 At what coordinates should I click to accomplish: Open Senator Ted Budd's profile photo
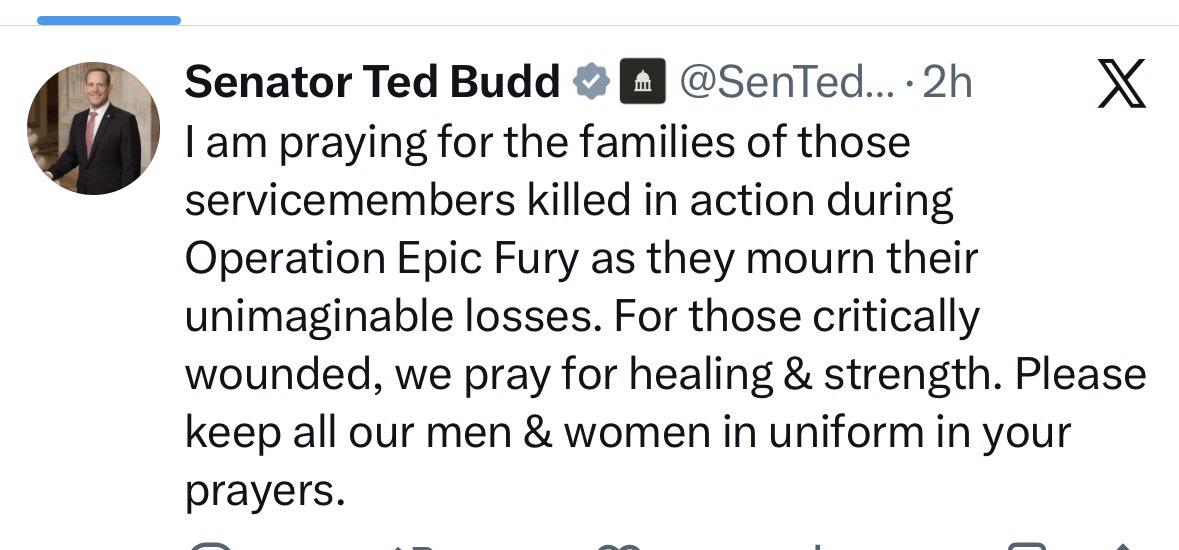tap(93, 128)
